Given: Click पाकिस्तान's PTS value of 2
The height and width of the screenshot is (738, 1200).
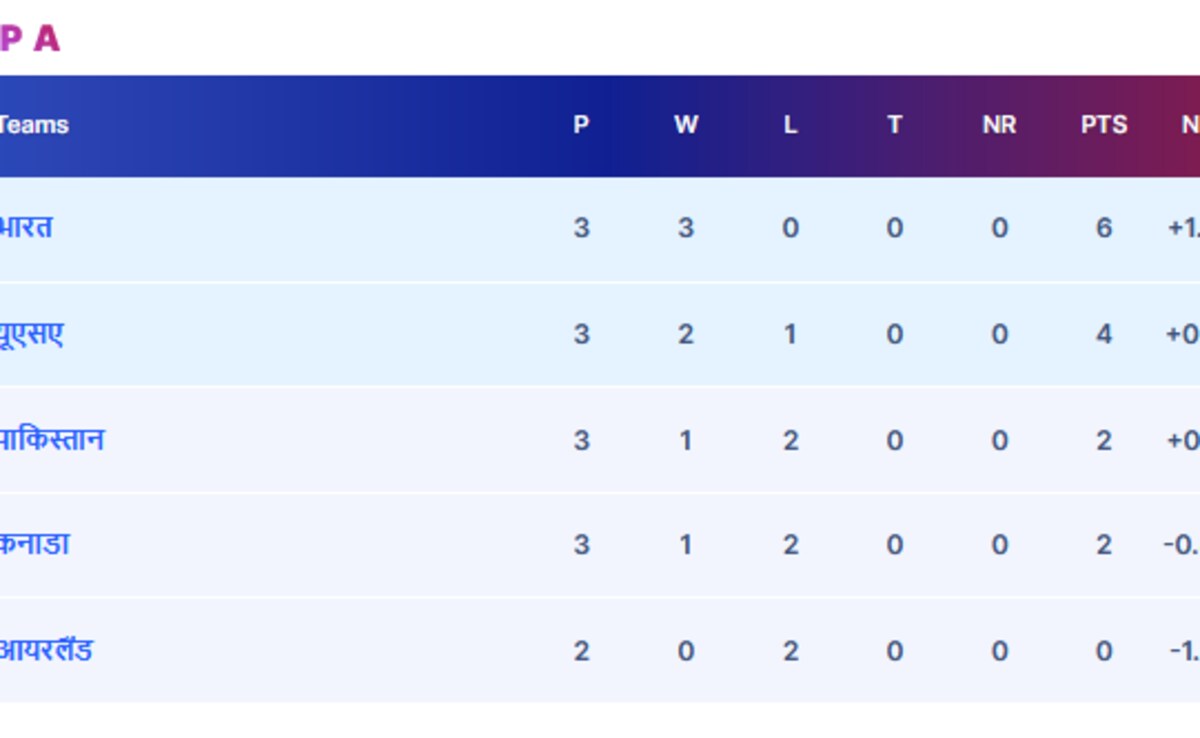Looking at the screenshot, I should coord(1104,440).
